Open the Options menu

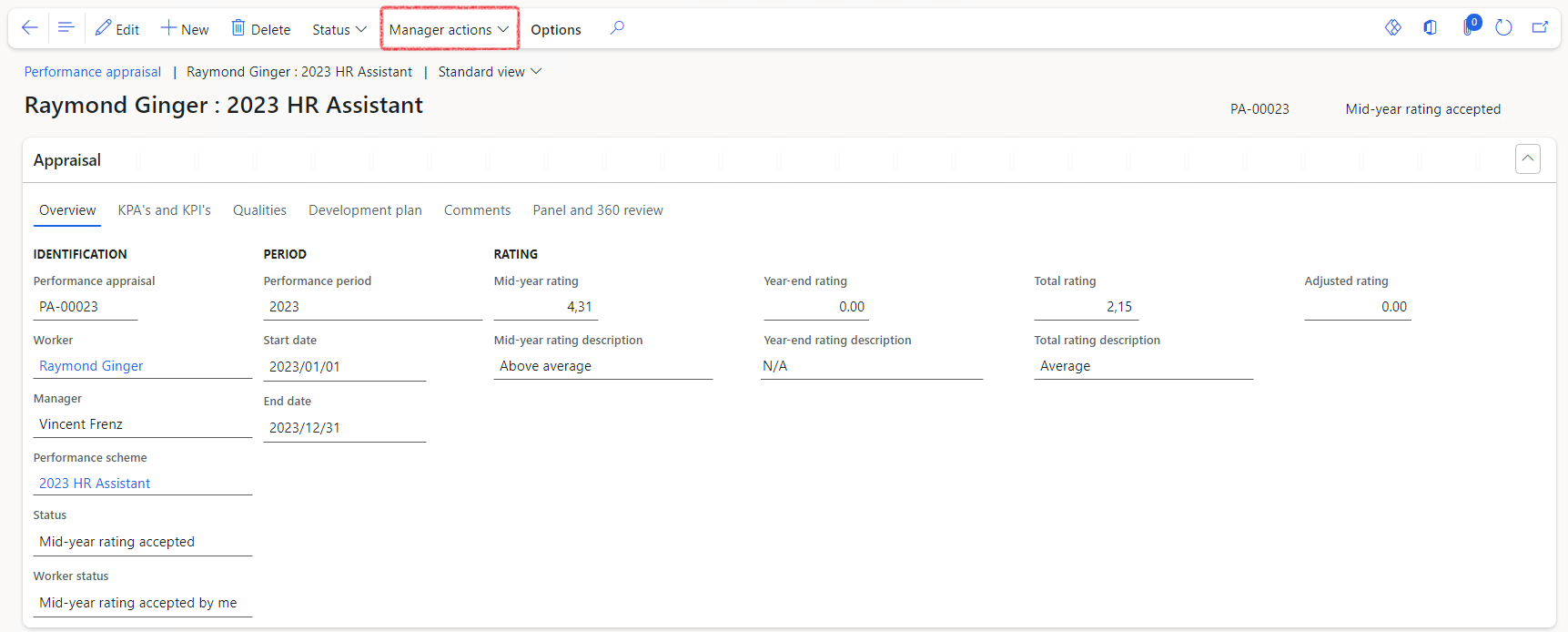coord(556,29)
